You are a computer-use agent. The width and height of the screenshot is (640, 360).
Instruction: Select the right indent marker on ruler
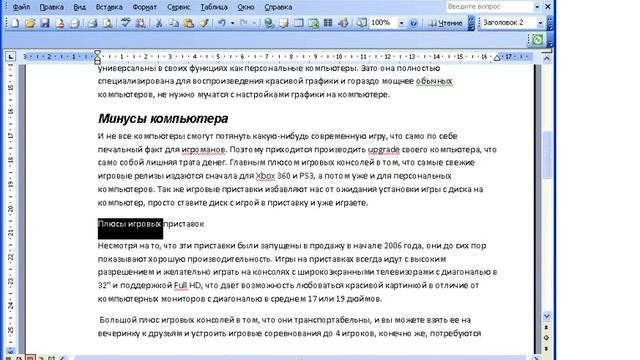[x=497, y=58]
